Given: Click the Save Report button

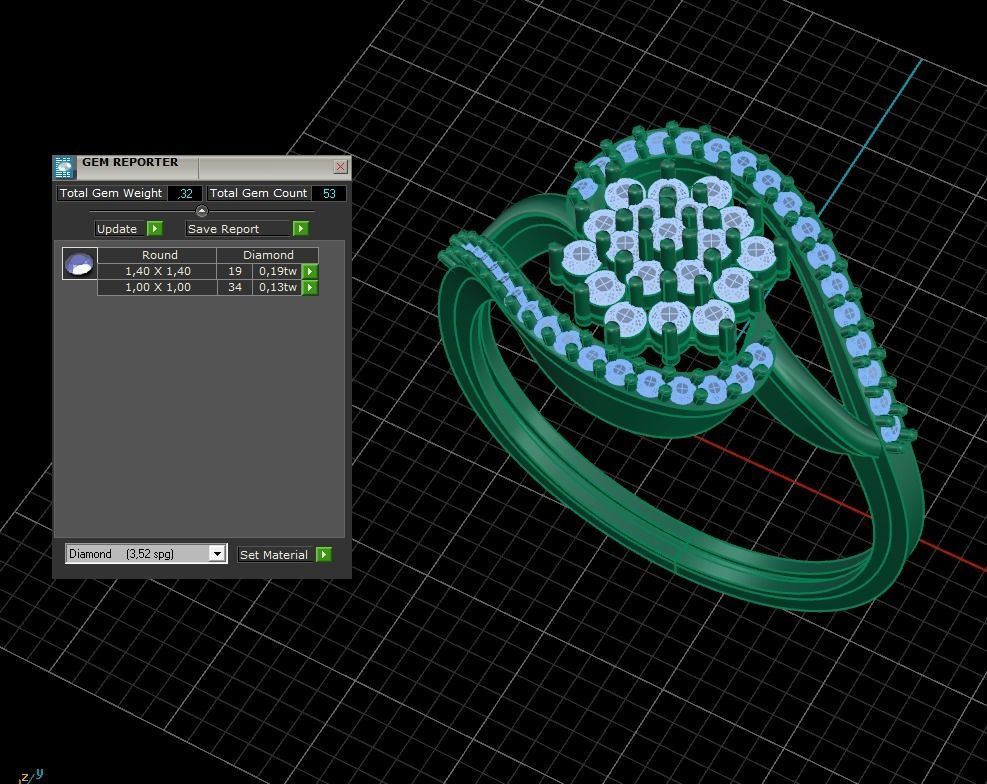Looking at the screenshot, I should [x=238, y=229].
